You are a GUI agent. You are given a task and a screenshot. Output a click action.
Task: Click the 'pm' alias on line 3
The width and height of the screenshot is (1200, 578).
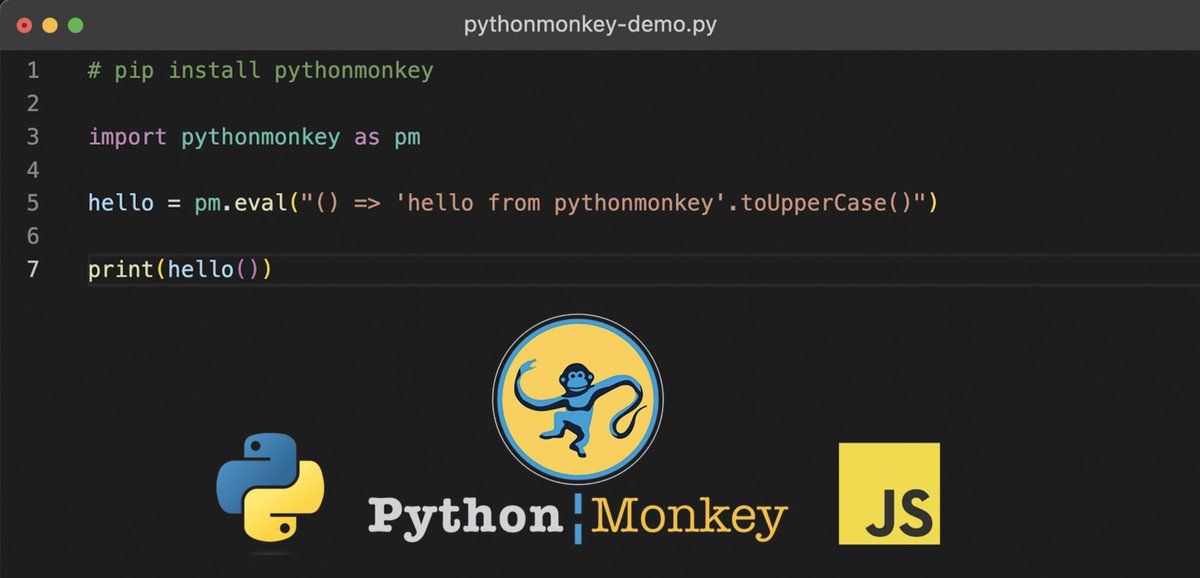(407, 138)
